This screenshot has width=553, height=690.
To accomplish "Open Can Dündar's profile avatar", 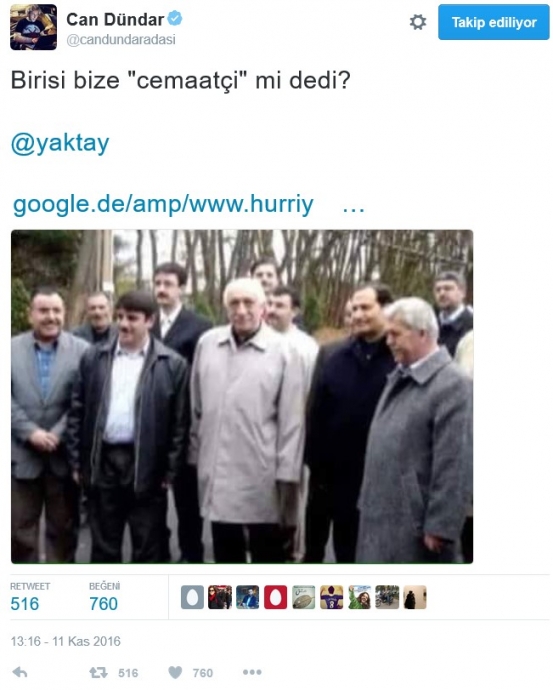I will pyautogui.click(x=33, y=27).
